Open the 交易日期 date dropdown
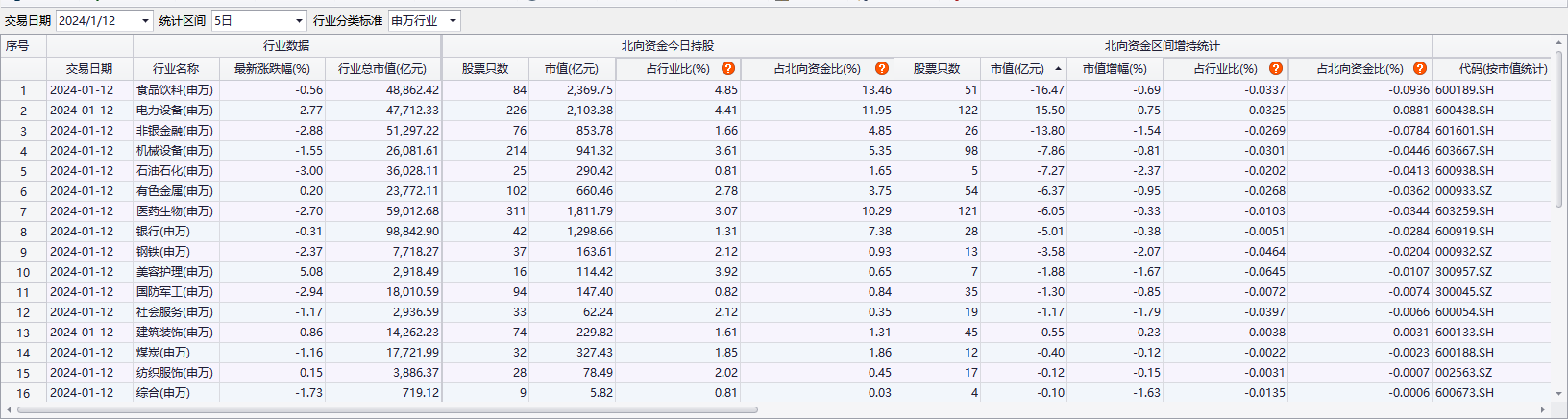 145,20
